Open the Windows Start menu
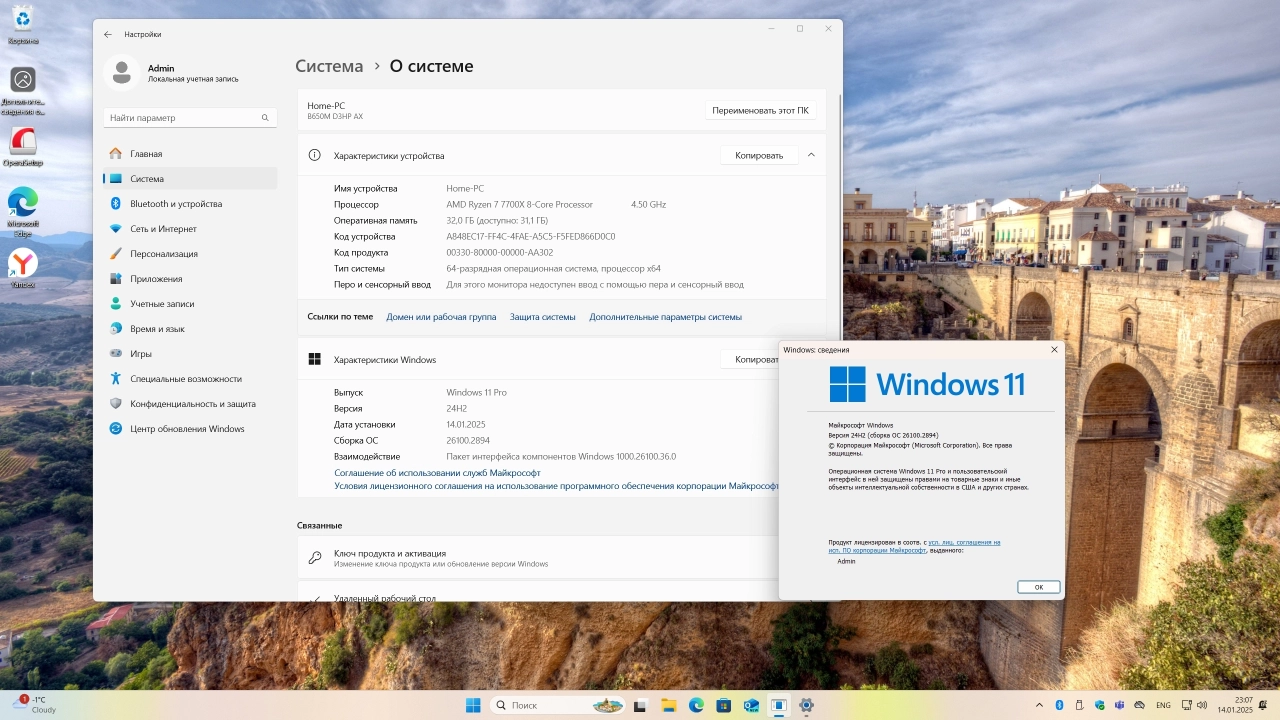Screen dimensions: 1280x720 tap(473, 705)
